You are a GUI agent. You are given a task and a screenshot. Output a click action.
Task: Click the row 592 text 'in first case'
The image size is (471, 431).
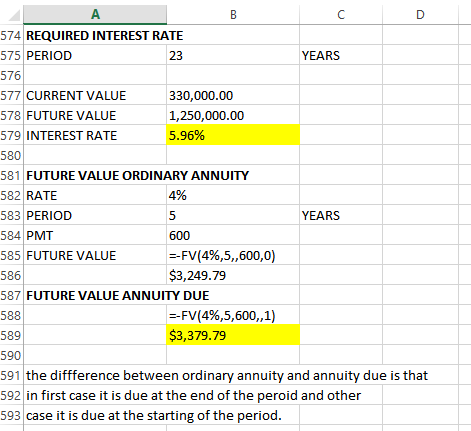[193, 395]
